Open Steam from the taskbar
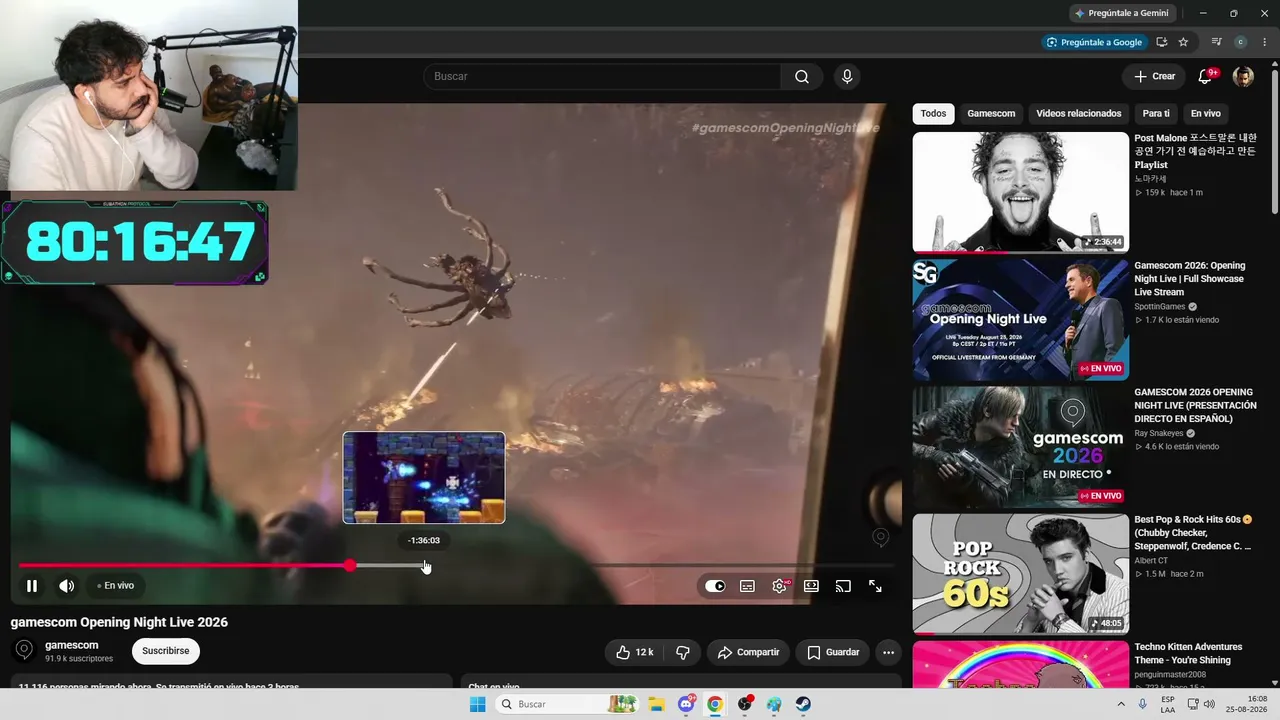1280x720 pixels. [803, 704]
